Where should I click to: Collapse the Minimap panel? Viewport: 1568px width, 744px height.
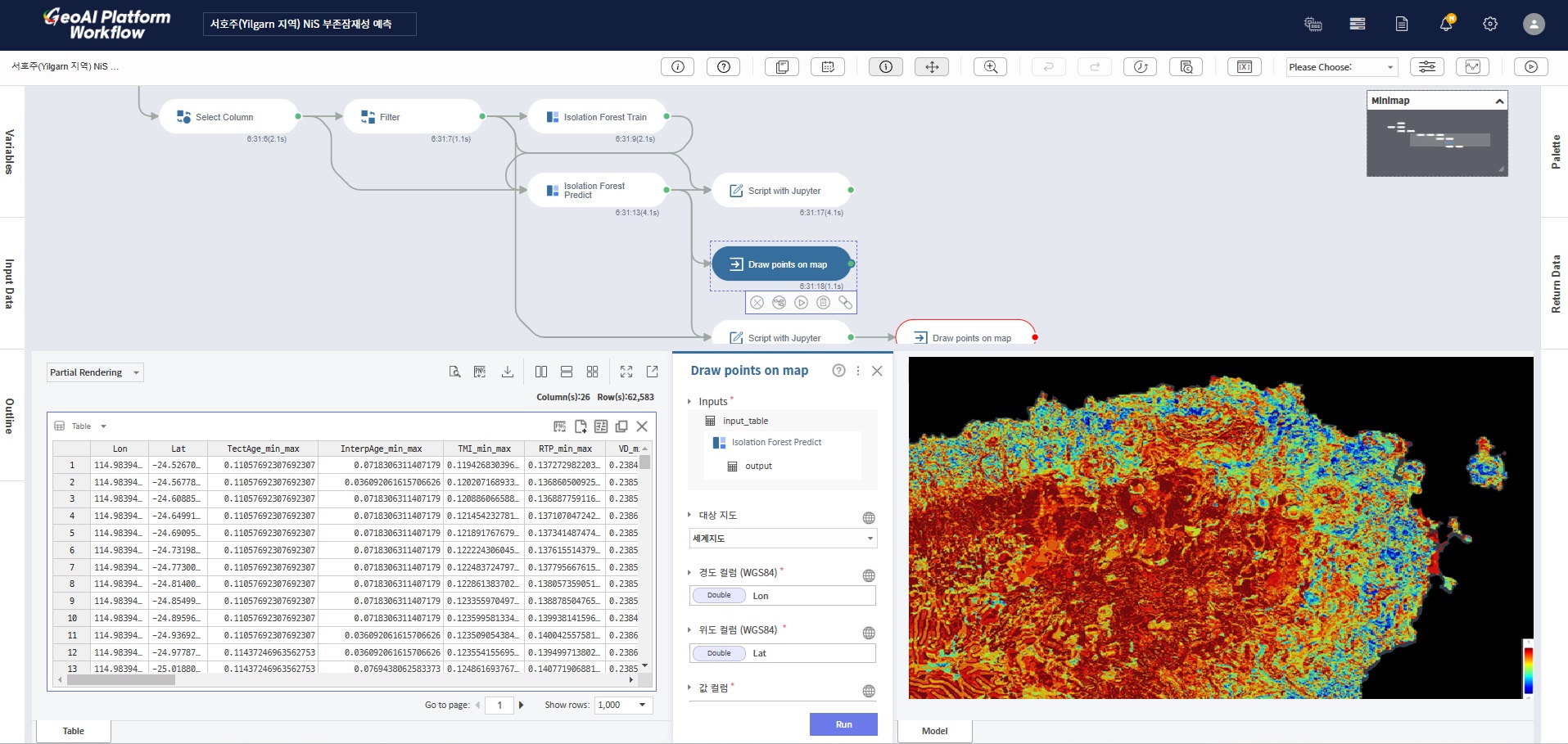pyautogui.click(x=1499, y=101)
